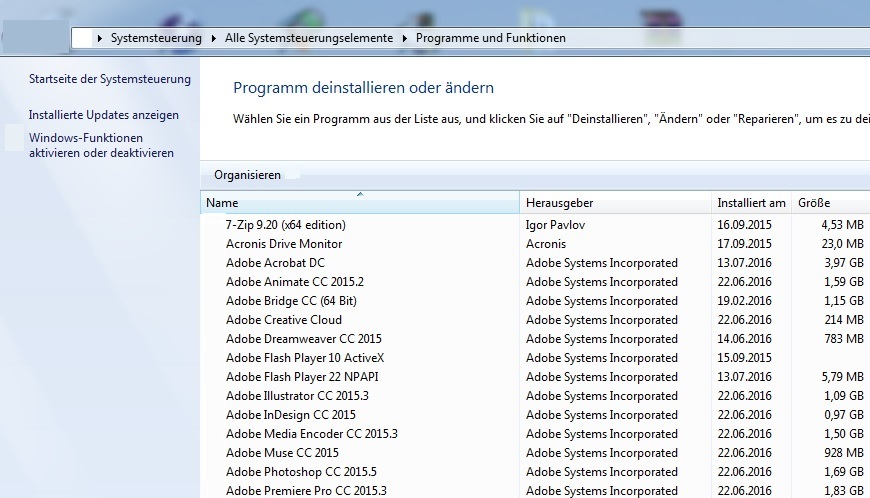This screenshot has height=498, width=870.
Task: Click the size value 1,83 GB
Action: 843,491
